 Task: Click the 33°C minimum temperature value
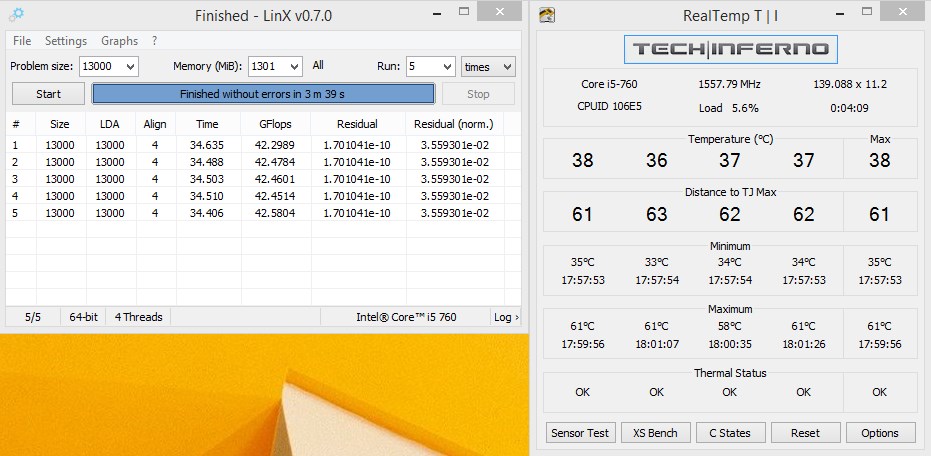(x=657, y=262)
